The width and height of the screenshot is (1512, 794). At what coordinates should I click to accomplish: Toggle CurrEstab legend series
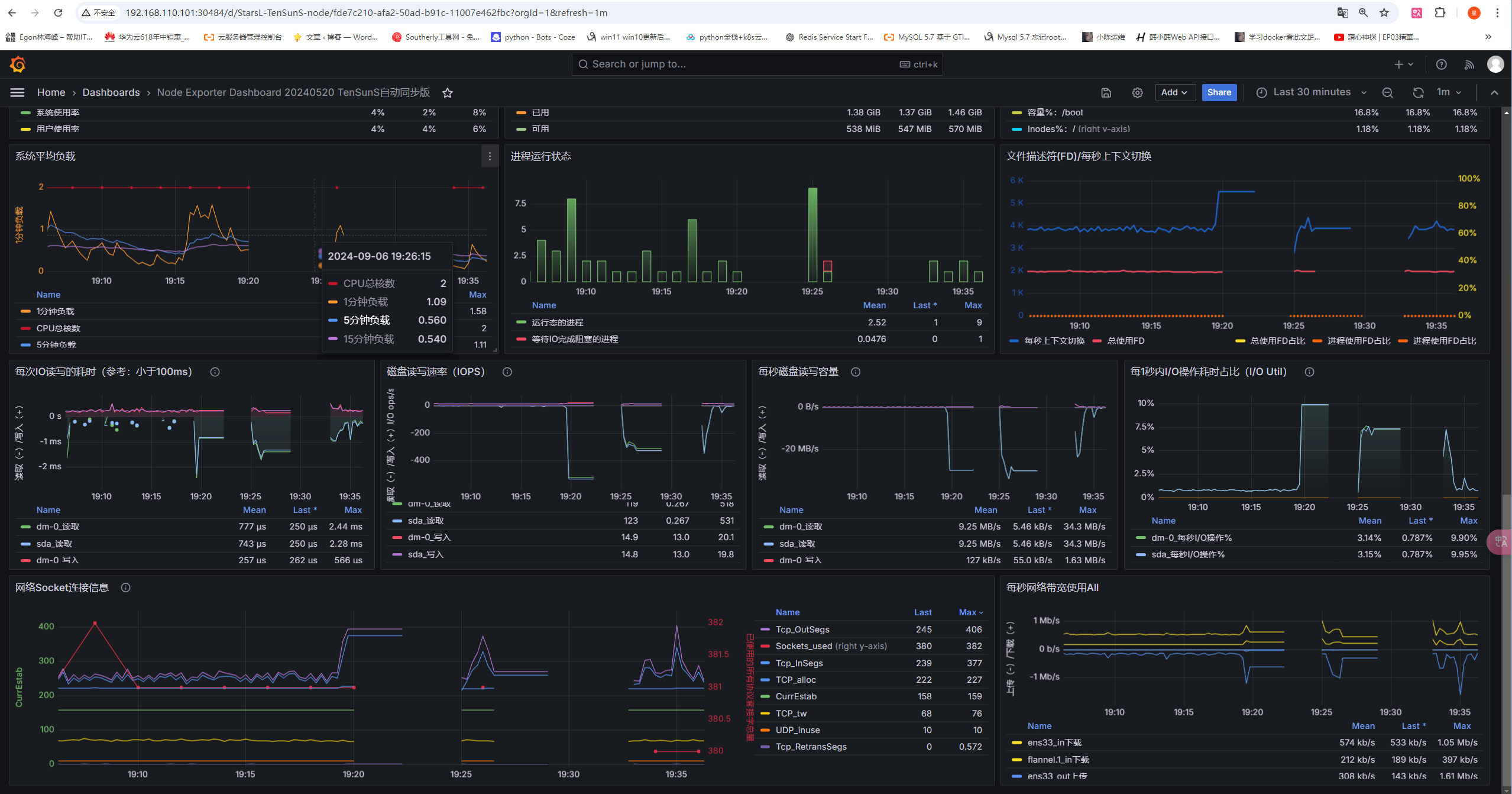coord(796,696)
